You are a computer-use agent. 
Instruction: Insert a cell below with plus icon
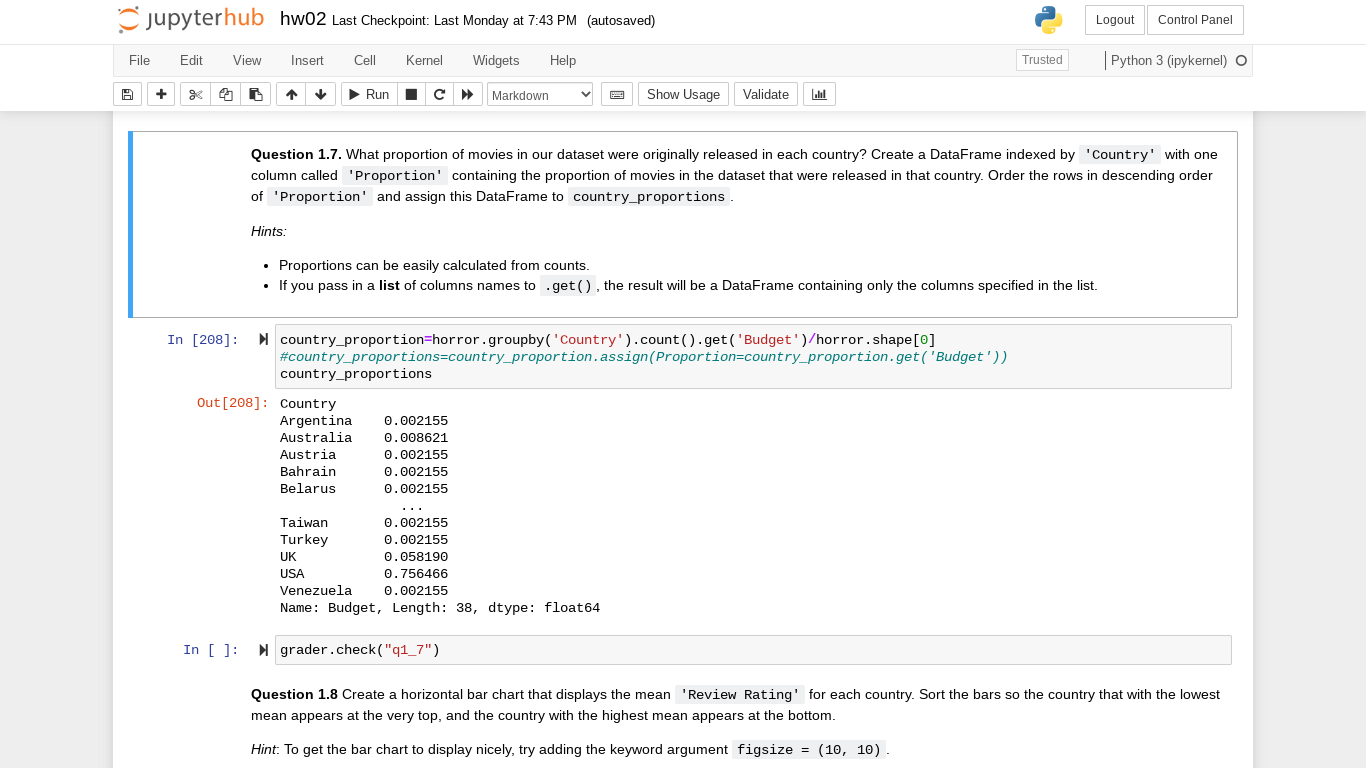(x=161, y=94)
